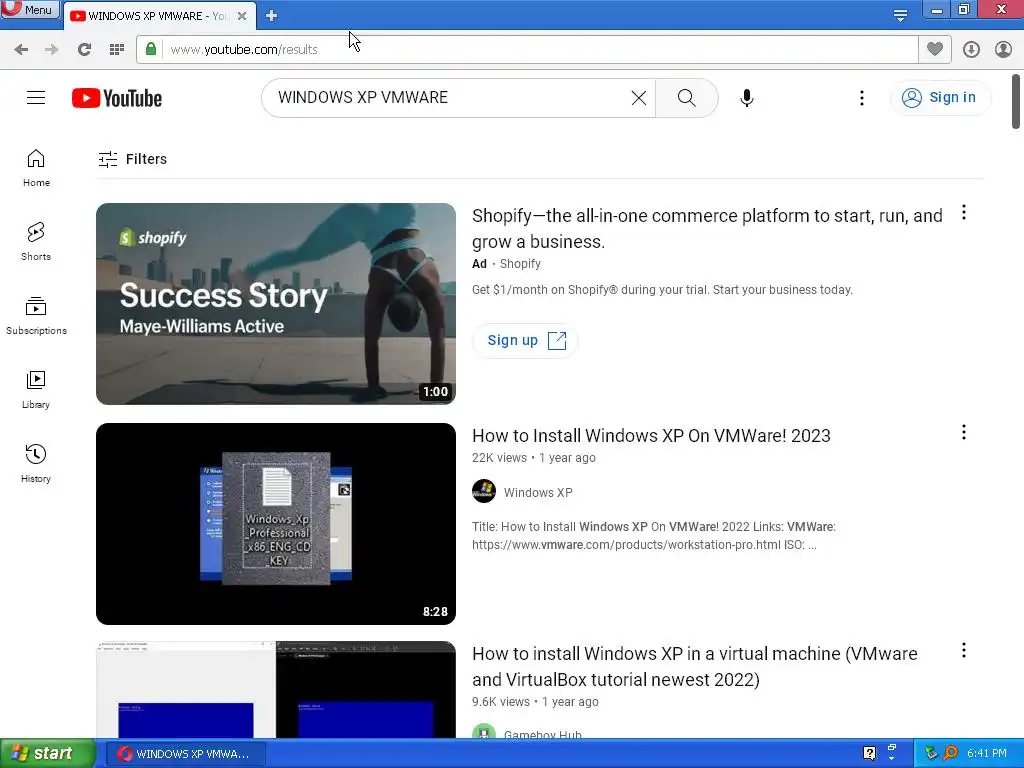Click '22K views • 1 year ago' text
The height and width of the screenshot is (768, 1024).
point(534,458)
